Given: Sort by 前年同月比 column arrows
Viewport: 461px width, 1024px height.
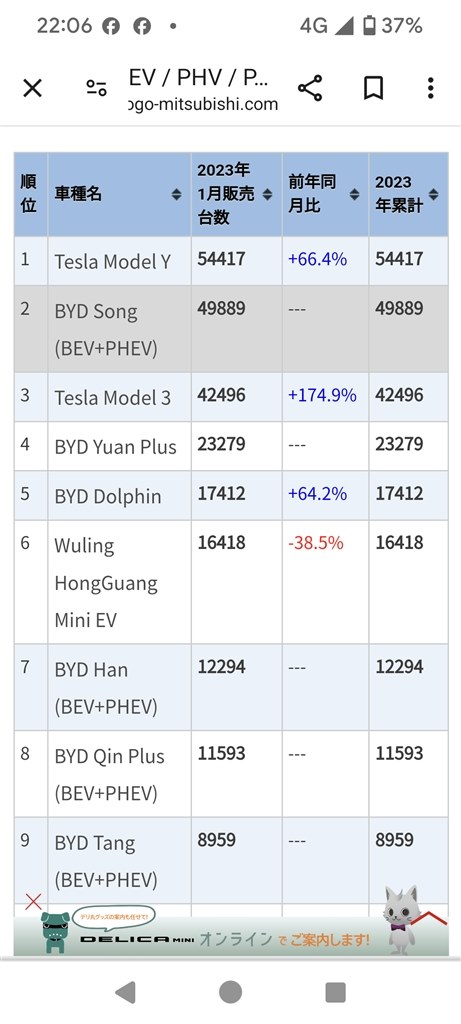Looking at the screenshot, I should tap(354, 194).
